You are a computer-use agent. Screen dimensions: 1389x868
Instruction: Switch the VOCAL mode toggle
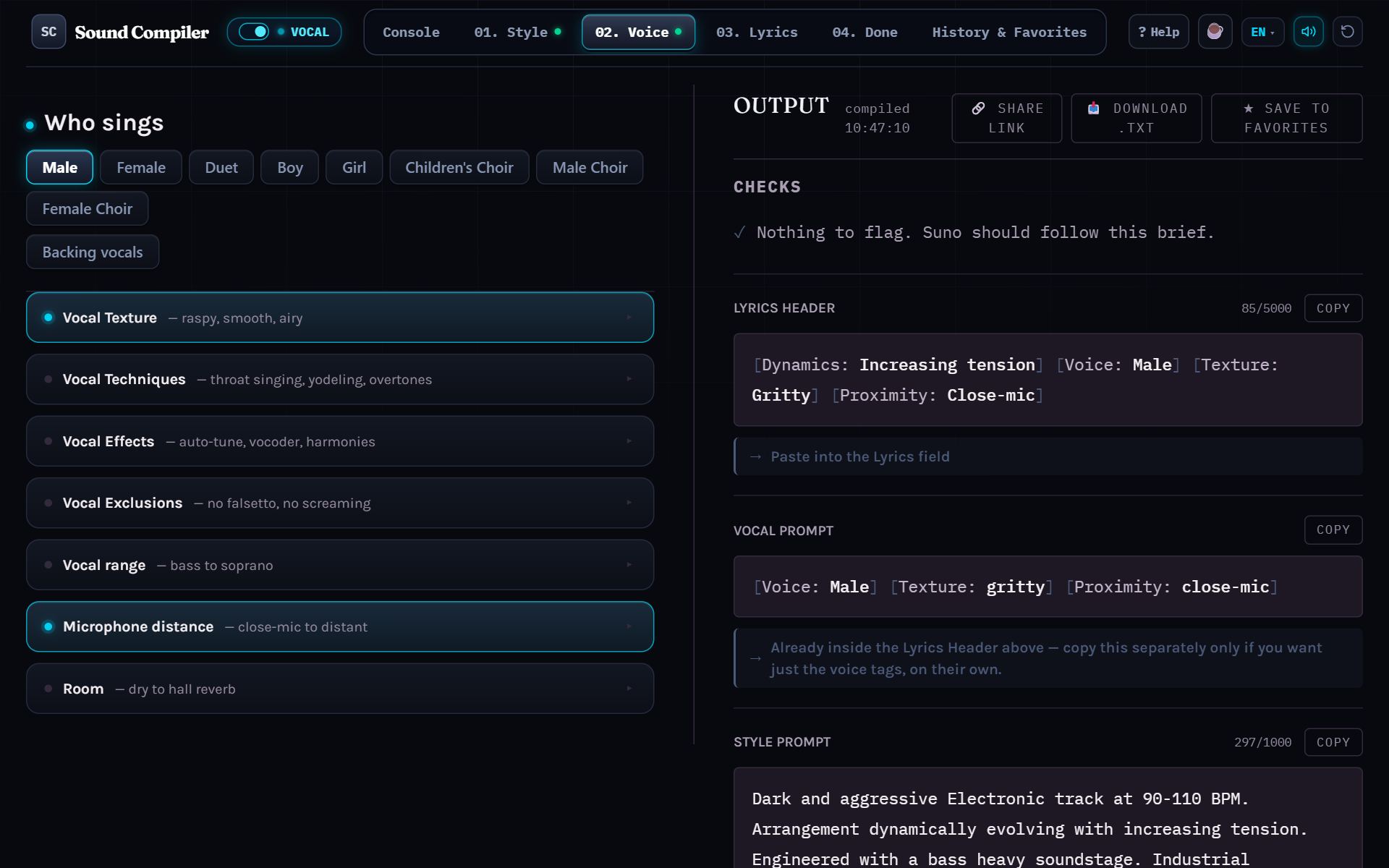(254, 32)
